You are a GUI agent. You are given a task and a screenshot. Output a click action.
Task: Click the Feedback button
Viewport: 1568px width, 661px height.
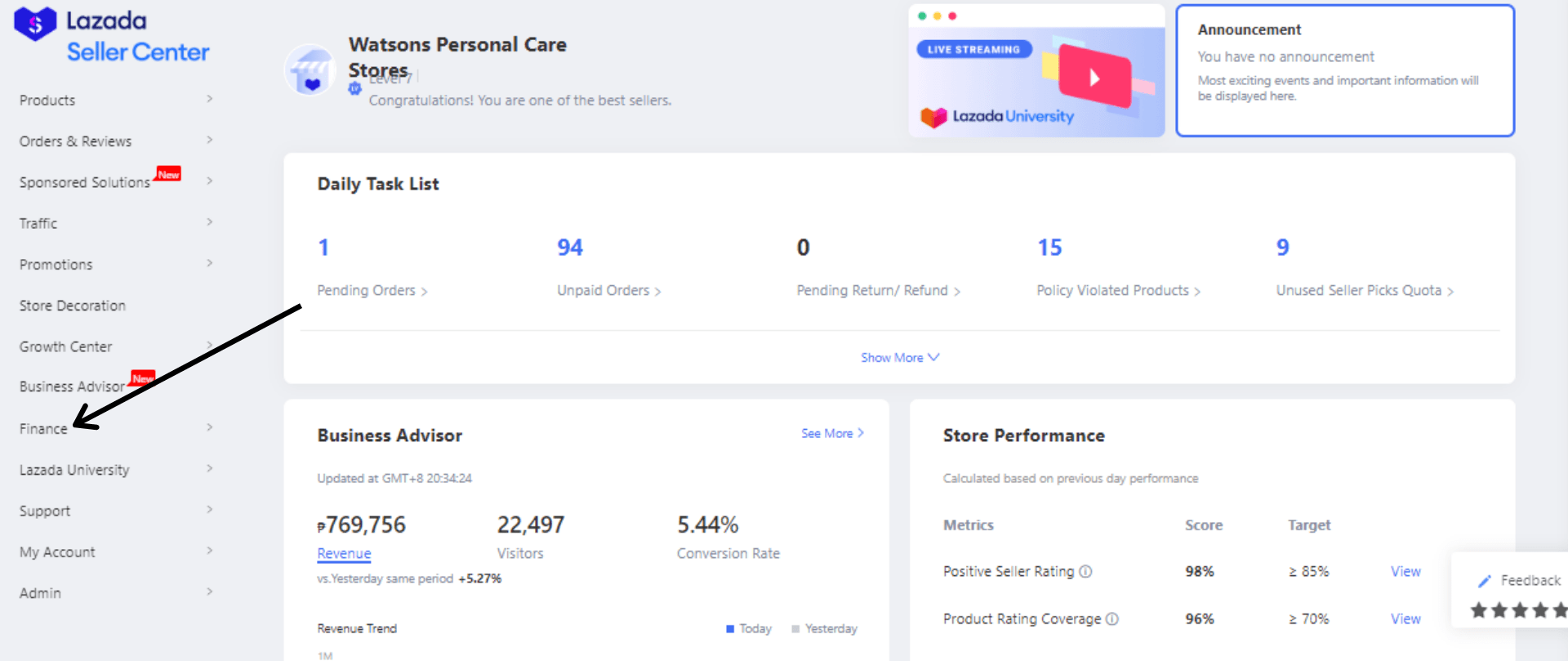pos(1519,581)
